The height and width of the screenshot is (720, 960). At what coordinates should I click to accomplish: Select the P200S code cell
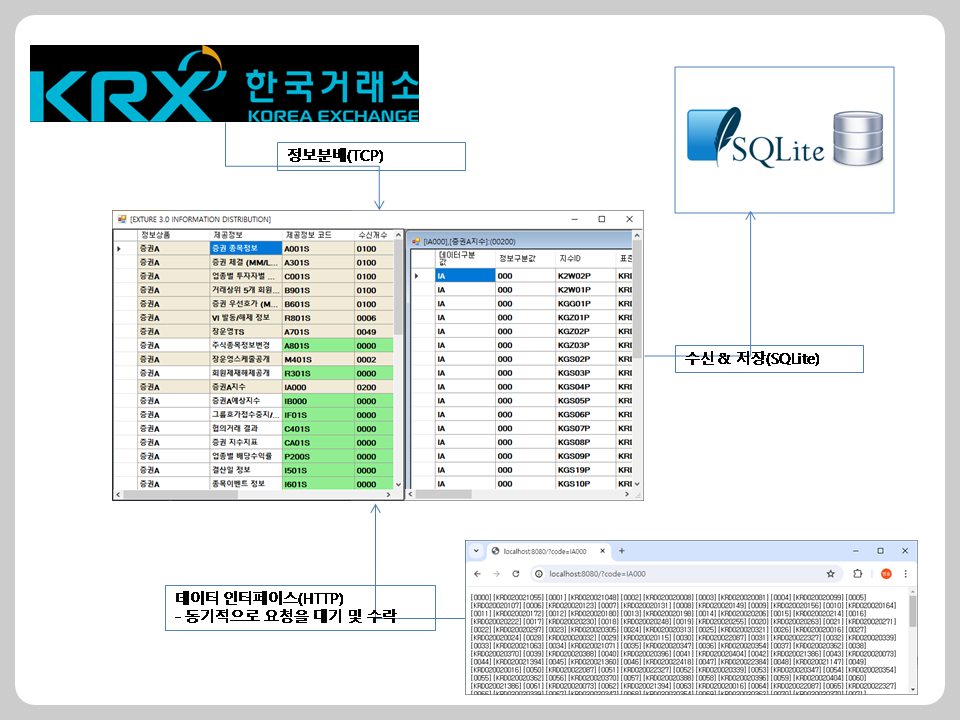click(318, 456)
